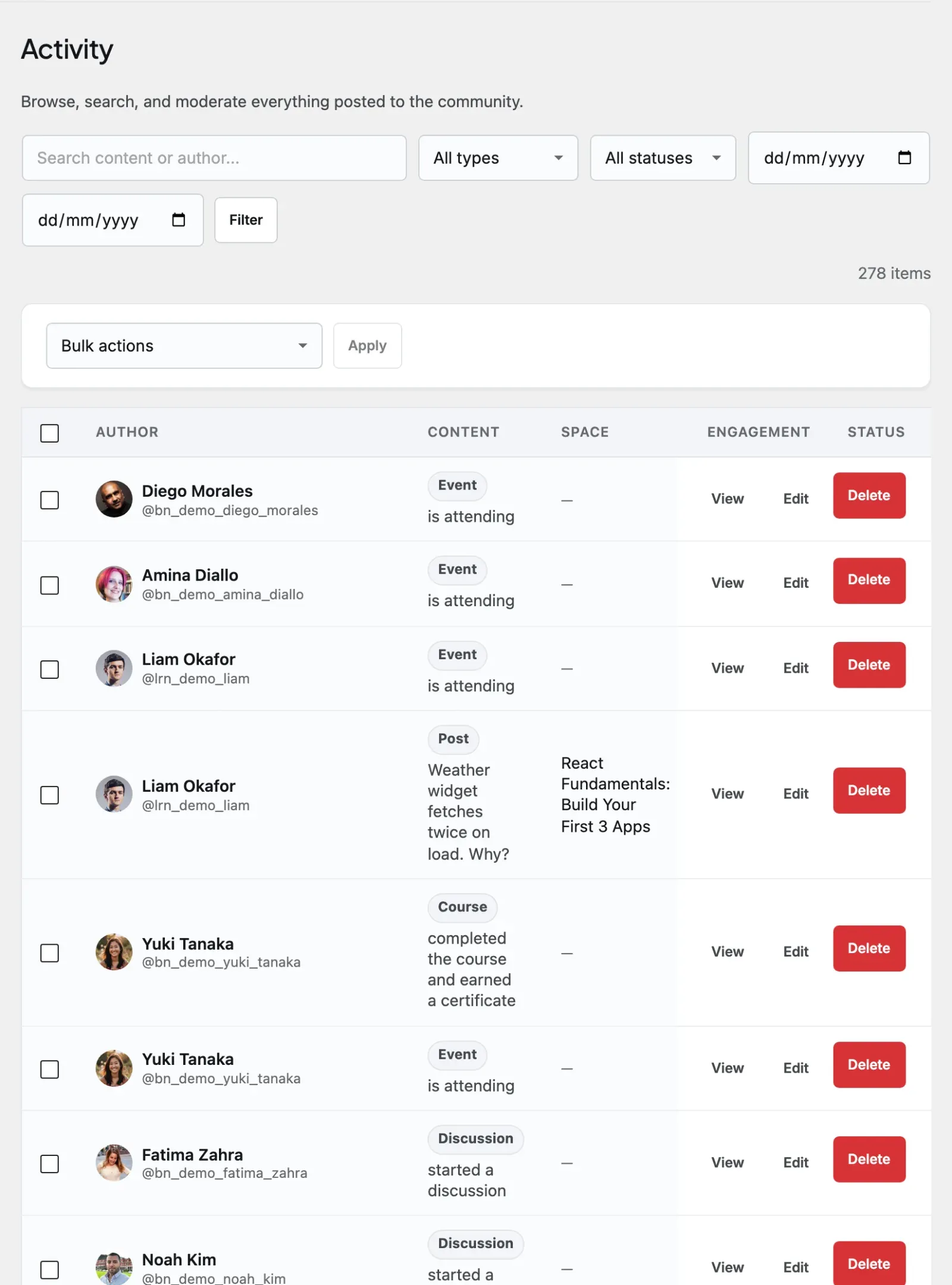Viewport: 952px width, 1285px height.
Task: Click the Apply bulk action button
Action: pos(367,346)
